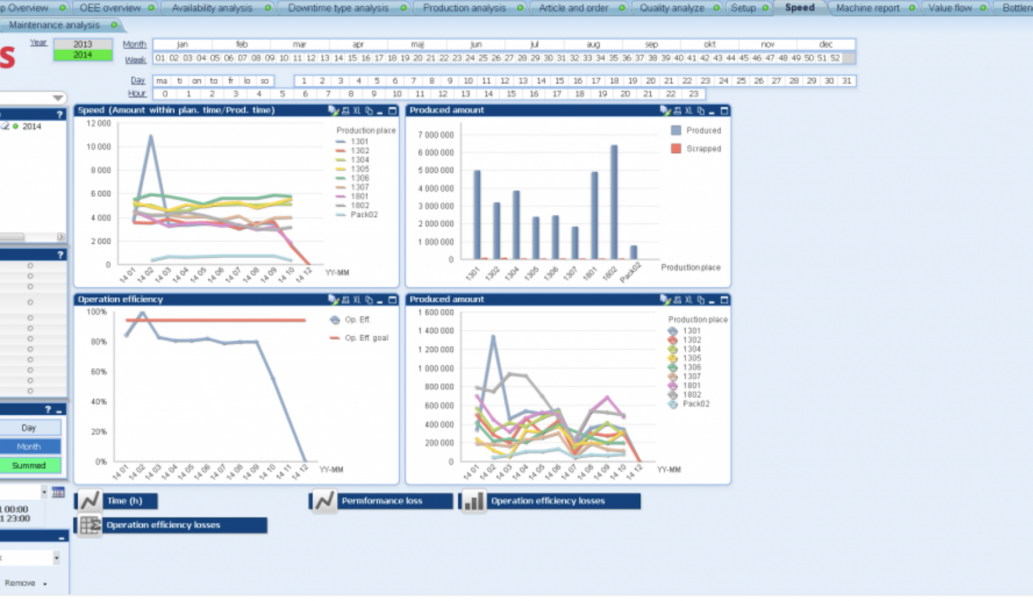Image resolution: width=1033 pixels, height=601 pixels.
Task: Copy the Operation efficiency chart to clipboard
Action: (x=368, y=299)
